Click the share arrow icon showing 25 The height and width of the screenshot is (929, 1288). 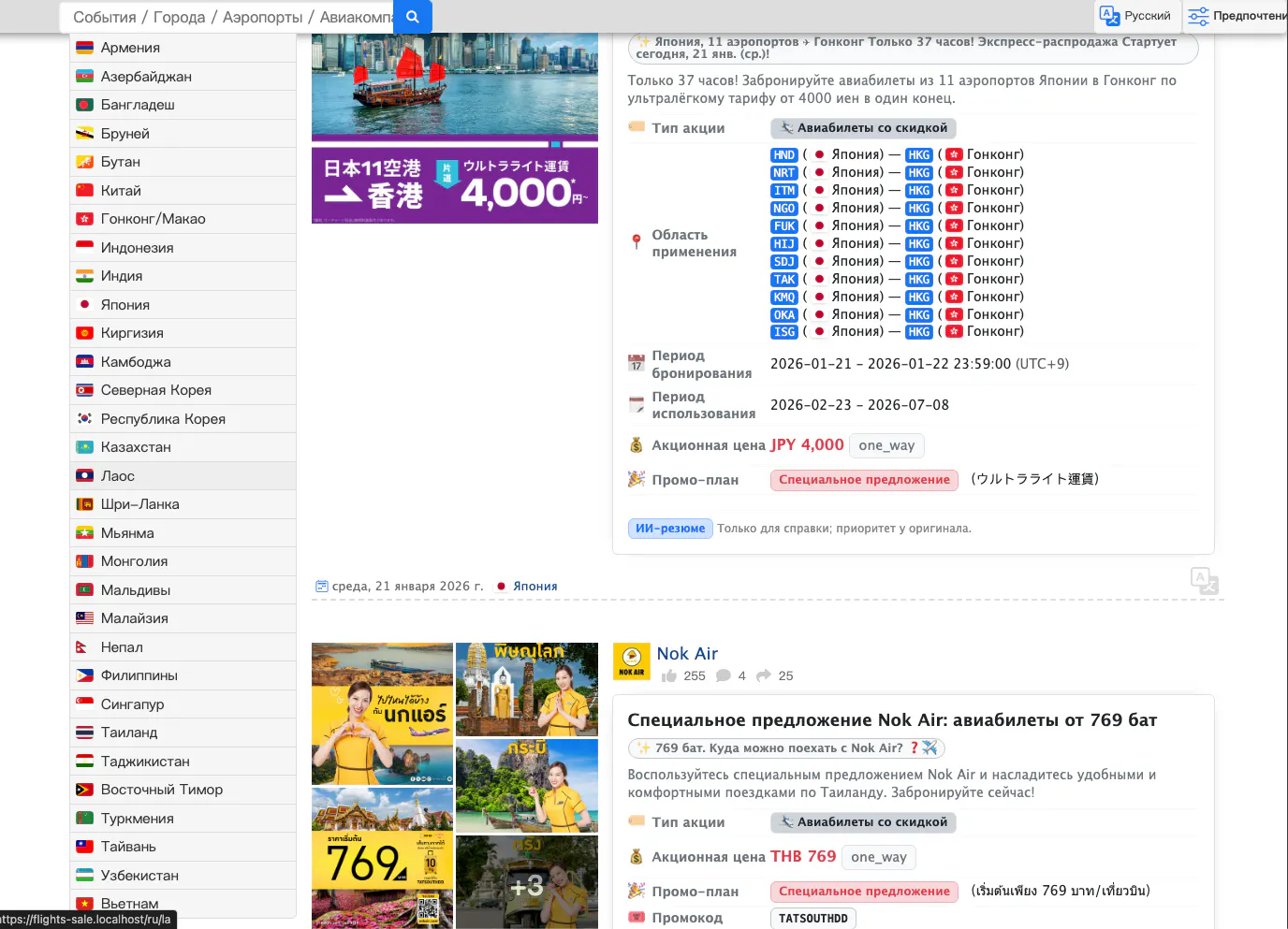tap(764, 675)
